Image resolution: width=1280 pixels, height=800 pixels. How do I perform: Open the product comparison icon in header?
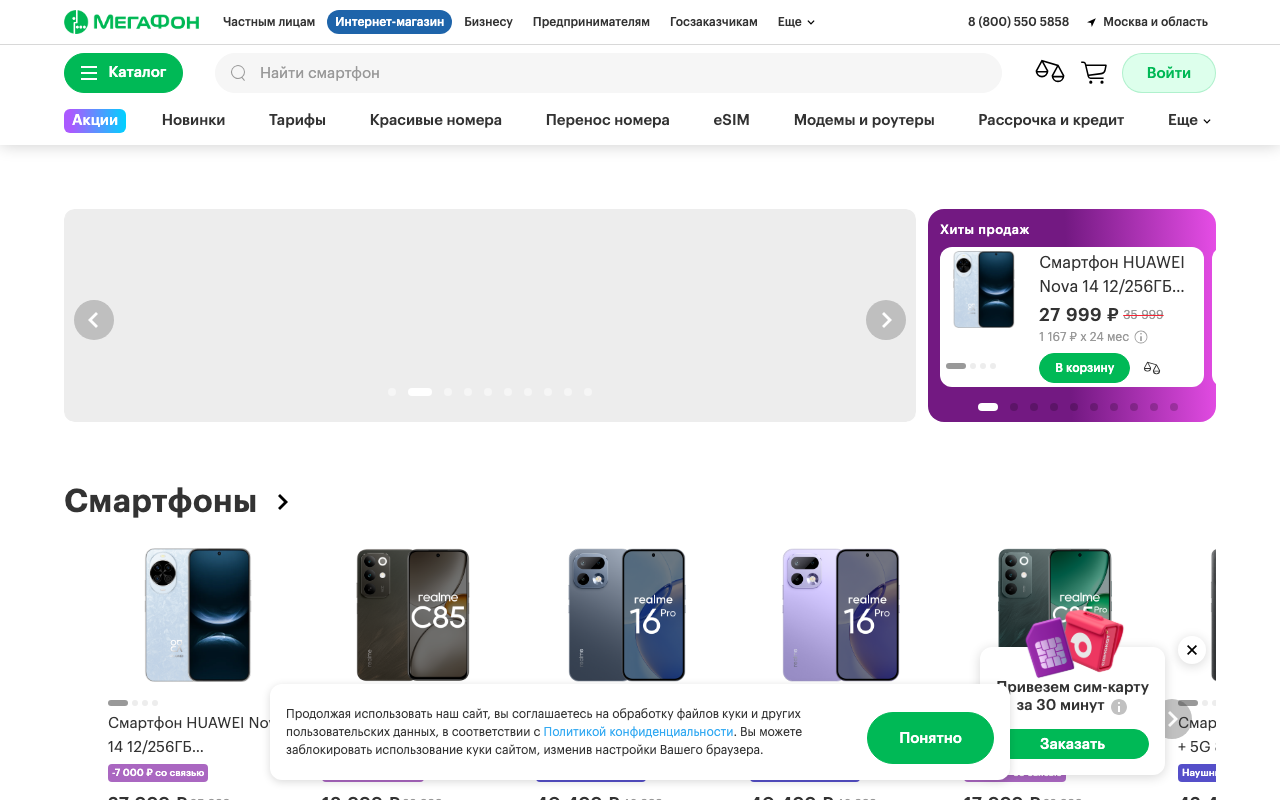point(1050,72)
